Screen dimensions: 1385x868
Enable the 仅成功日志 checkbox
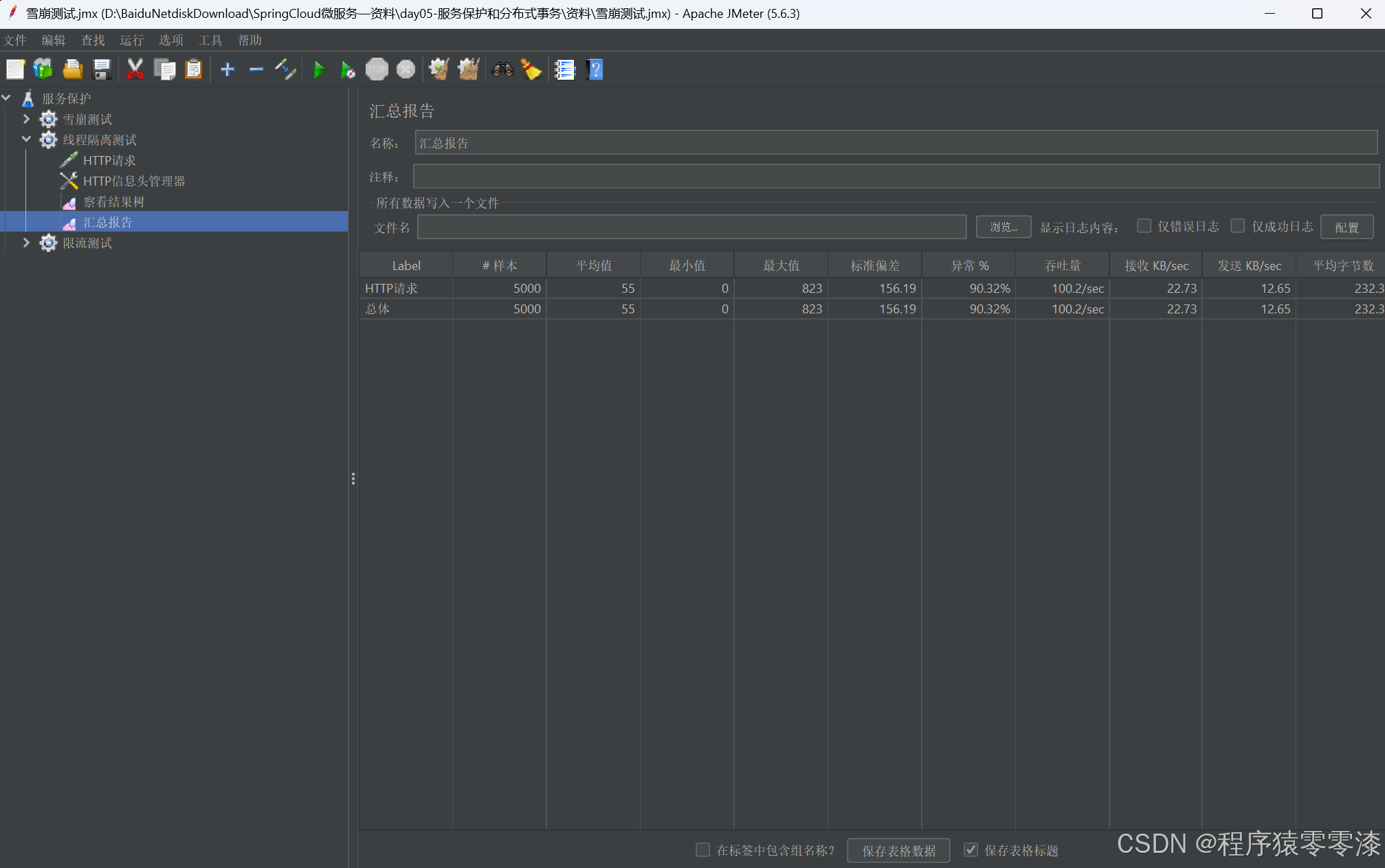(x=1238, y=226)
